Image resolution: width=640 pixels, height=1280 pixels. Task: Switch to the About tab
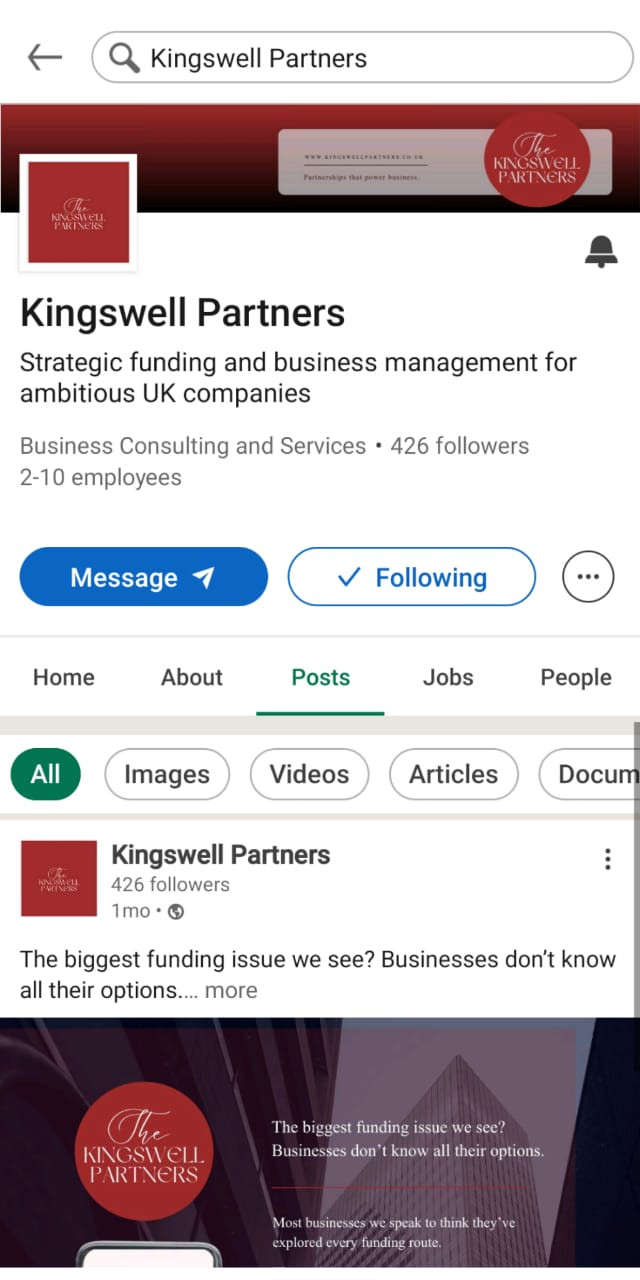[x=192, y=677]
